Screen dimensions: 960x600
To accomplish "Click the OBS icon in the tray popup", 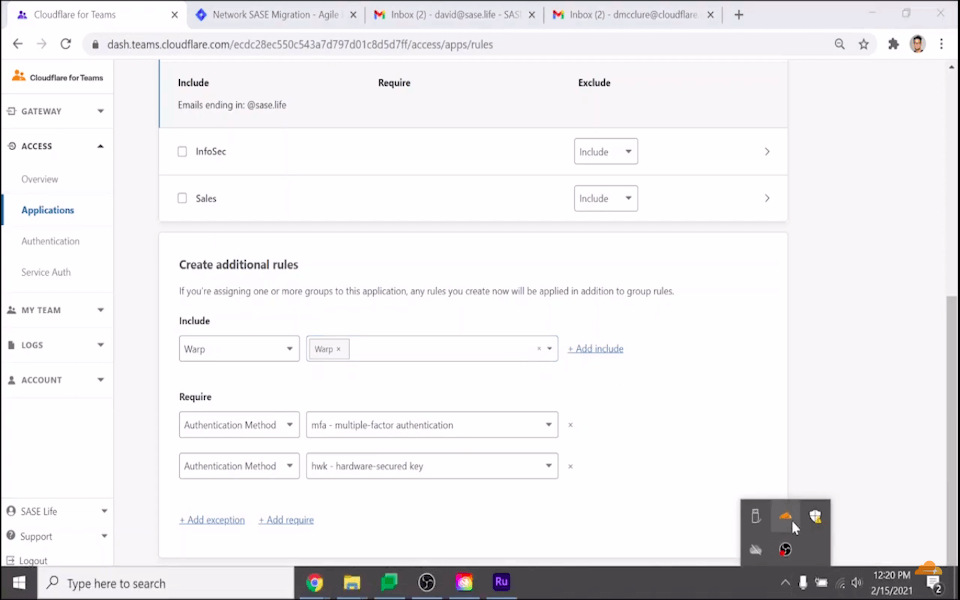I will tap(786, 549).
